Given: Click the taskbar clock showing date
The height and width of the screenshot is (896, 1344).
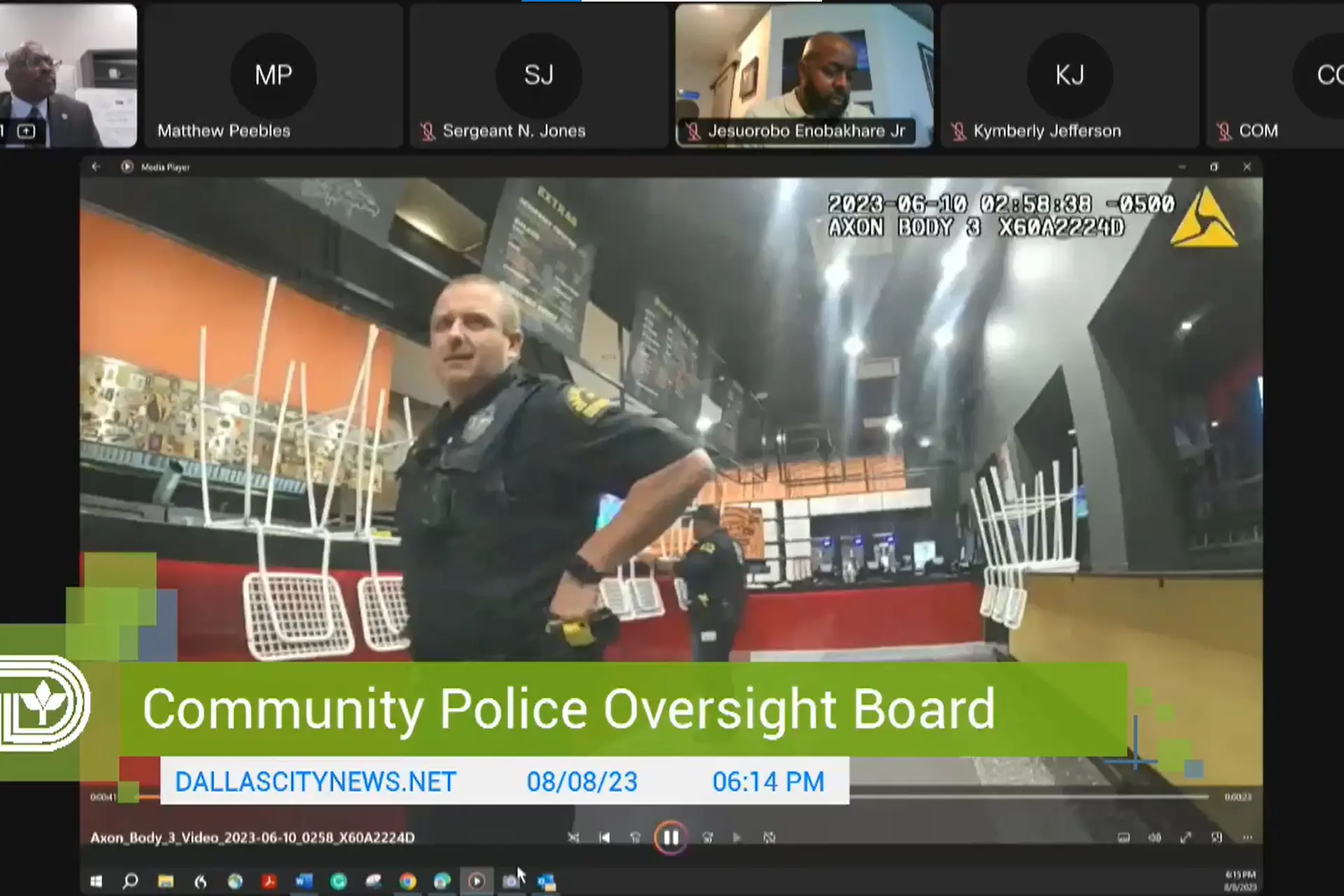Looking at the screenshot, I should 1240,881.
